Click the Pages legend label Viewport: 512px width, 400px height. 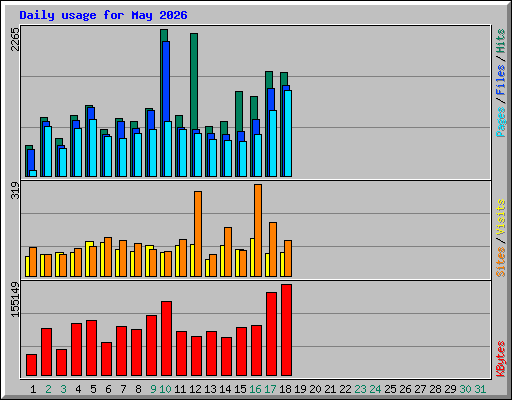(x=501, y=122)
